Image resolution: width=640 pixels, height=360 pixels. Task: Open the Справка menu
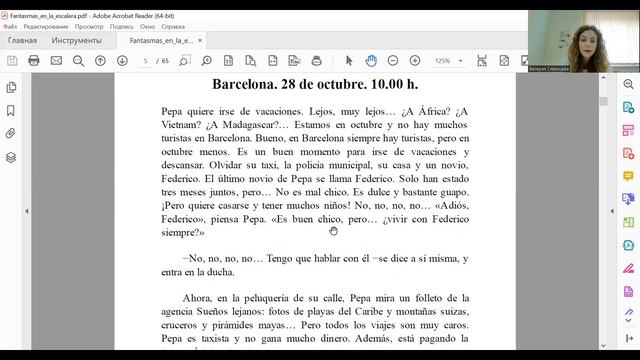[173, 27]
